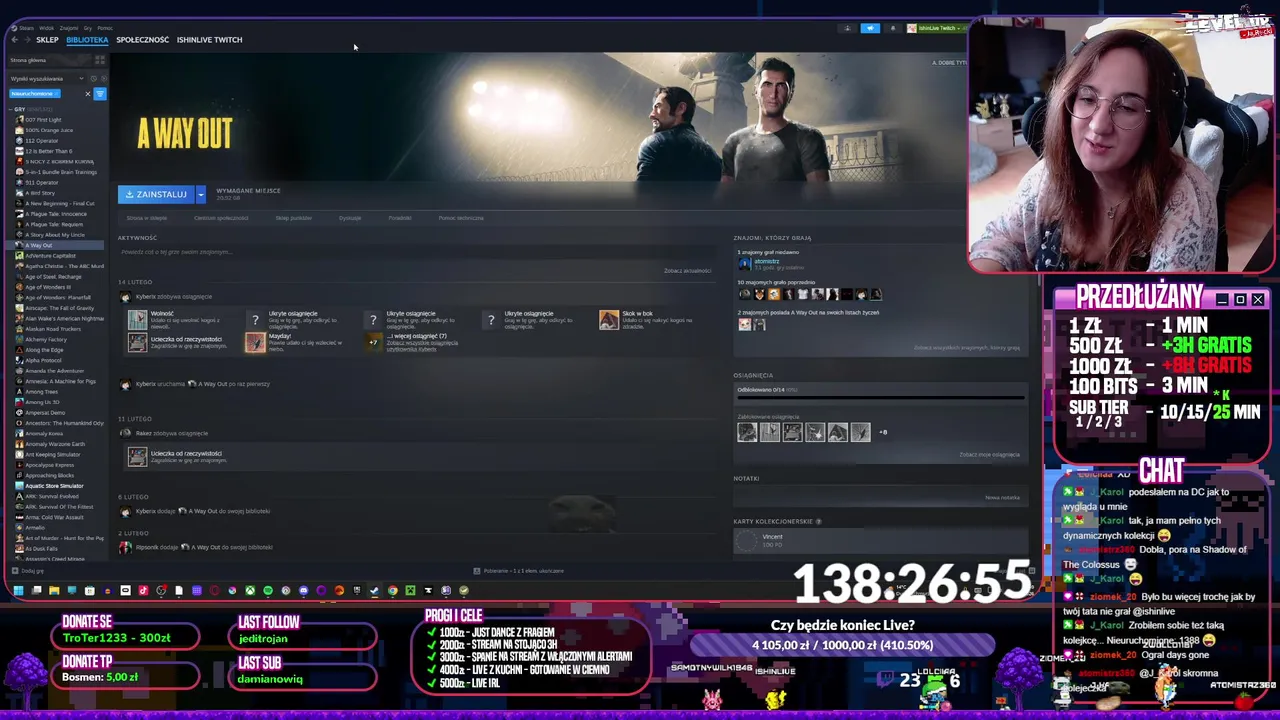The height and width of the screenshot is (720, 1280).
Task: Open the Wolność achievement icon
Action: [137, 320]
